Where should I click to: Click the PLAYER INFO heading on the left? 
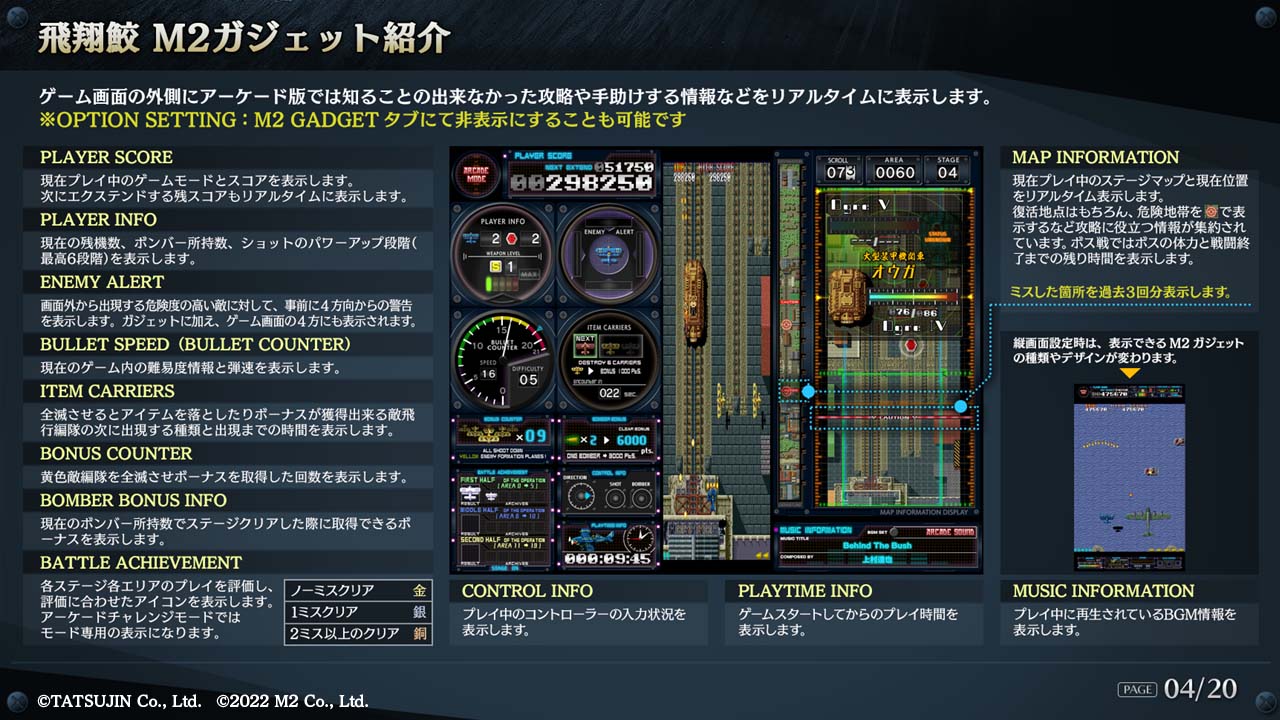click(x=98, y=219)
